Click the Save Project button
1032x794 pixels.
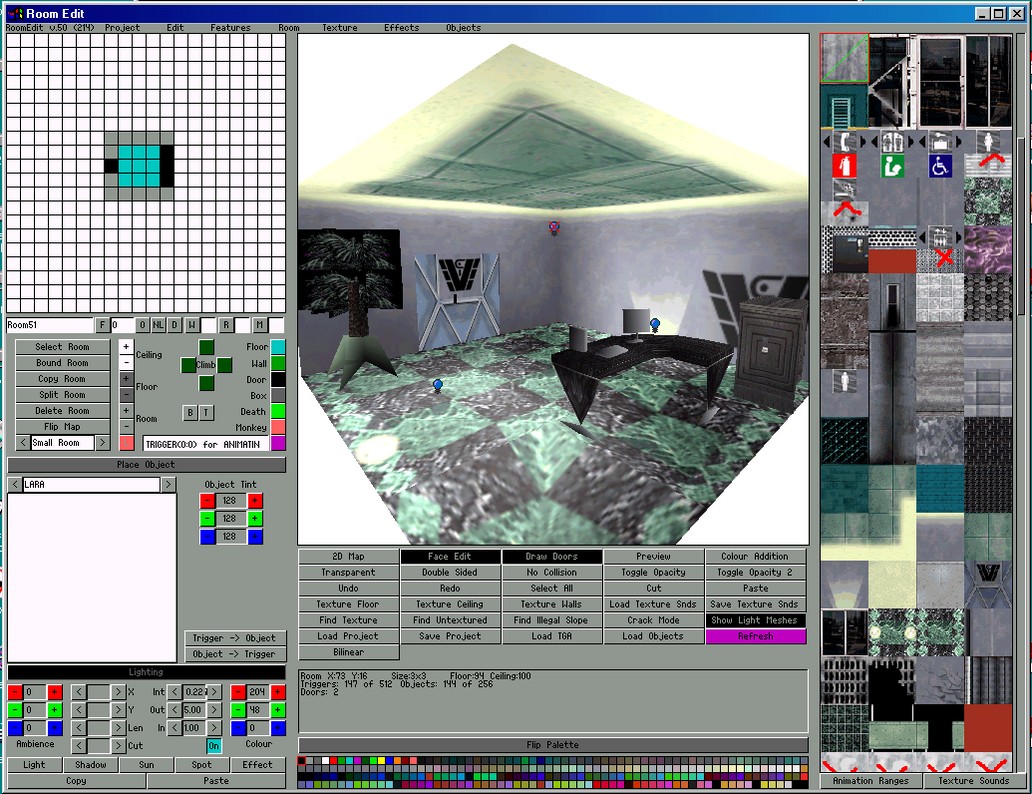point(450,637)
